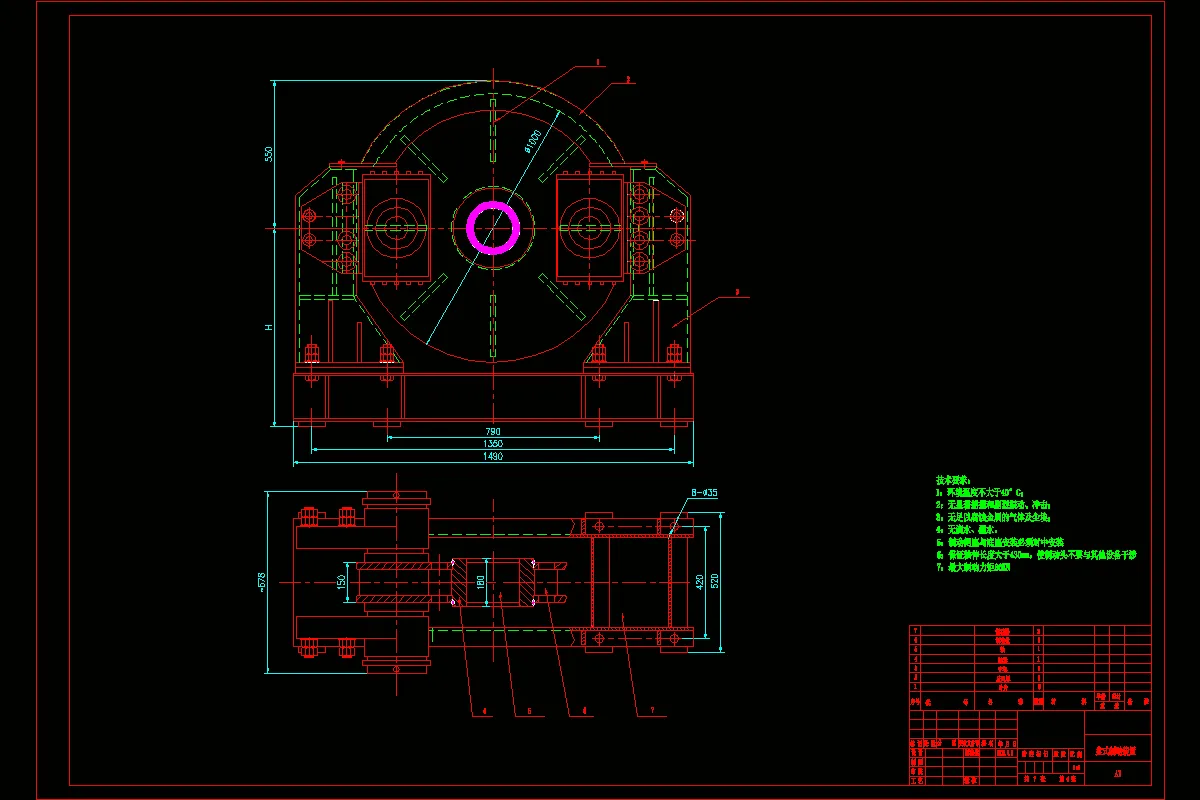This screenshot has height=800, width=1200.
Task: Select the 150 dimension text
Action: 341,582
